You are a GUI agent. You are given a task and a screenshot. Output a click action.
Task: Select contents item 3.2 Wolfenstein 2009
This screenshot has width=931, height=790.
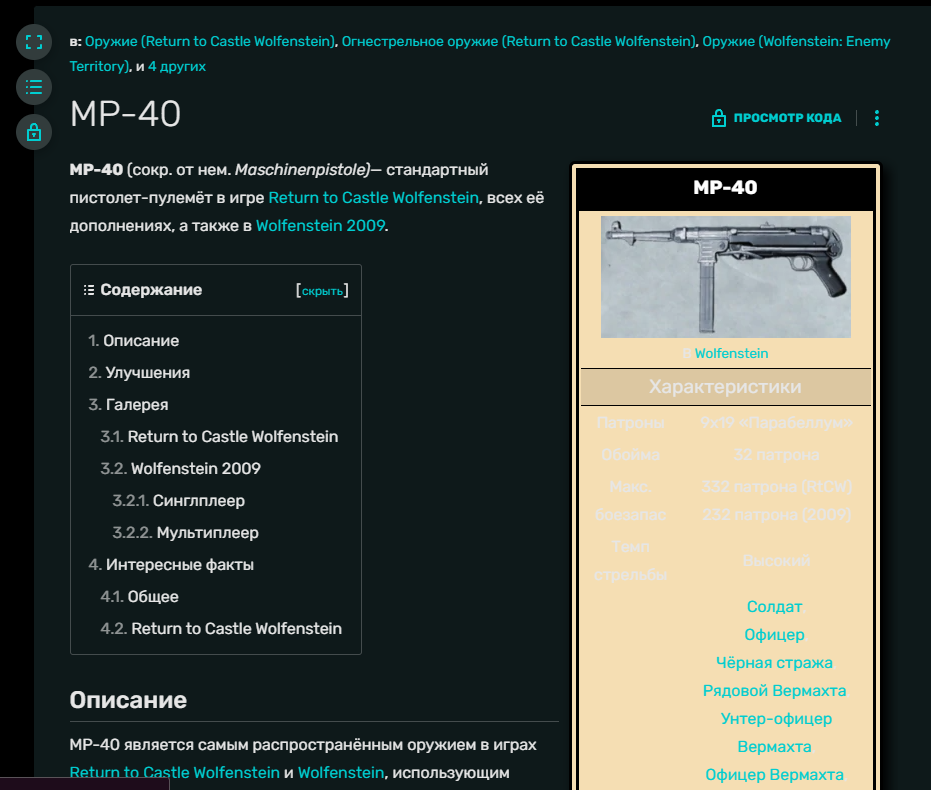[195, 469]
